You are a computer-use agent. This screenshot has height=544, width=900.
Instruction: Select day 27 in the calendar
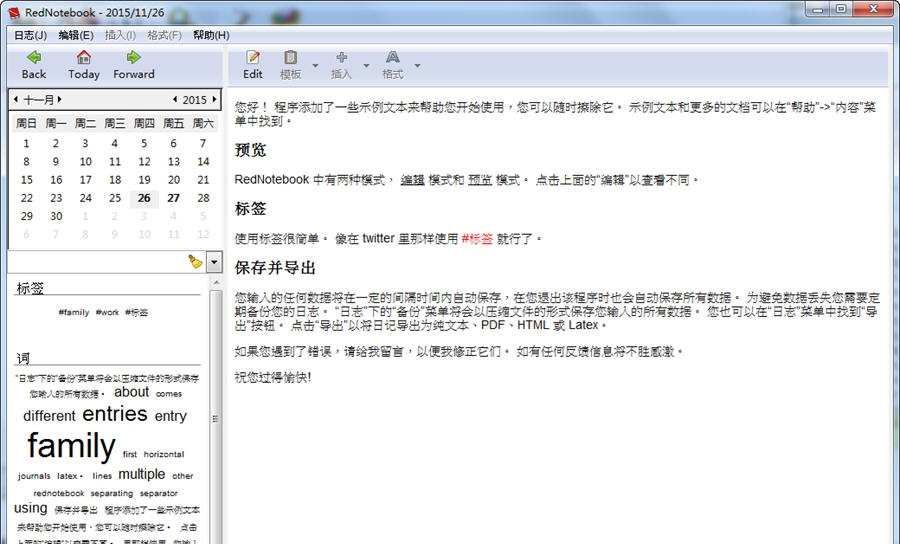coord(173,198)
